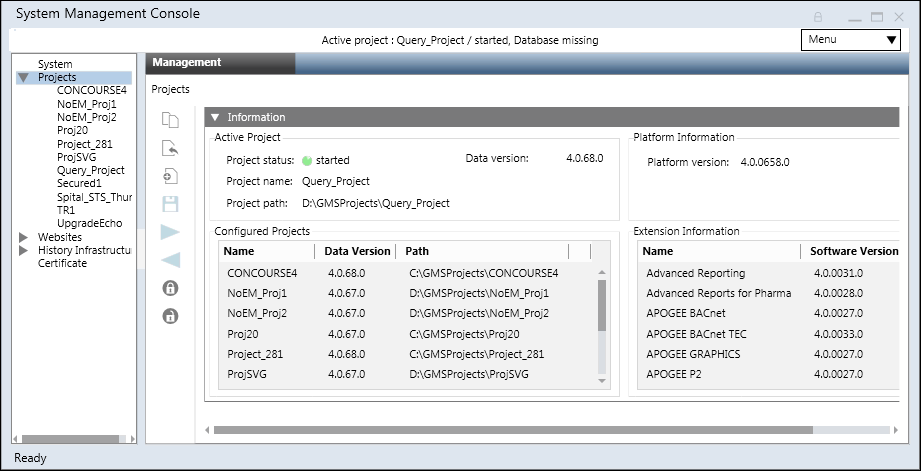Sort by the Data Version column header
The width and height of the screenshot is (921, 471).
pos(357,251)
